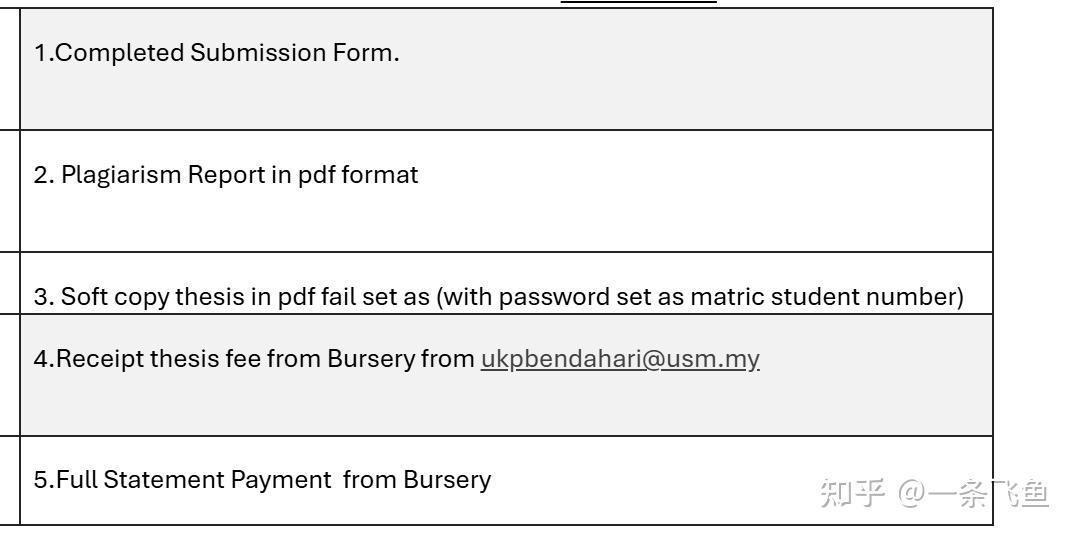Click the "5." list number marker
This screenshot has width=1078, height=537.
point(42,480)
